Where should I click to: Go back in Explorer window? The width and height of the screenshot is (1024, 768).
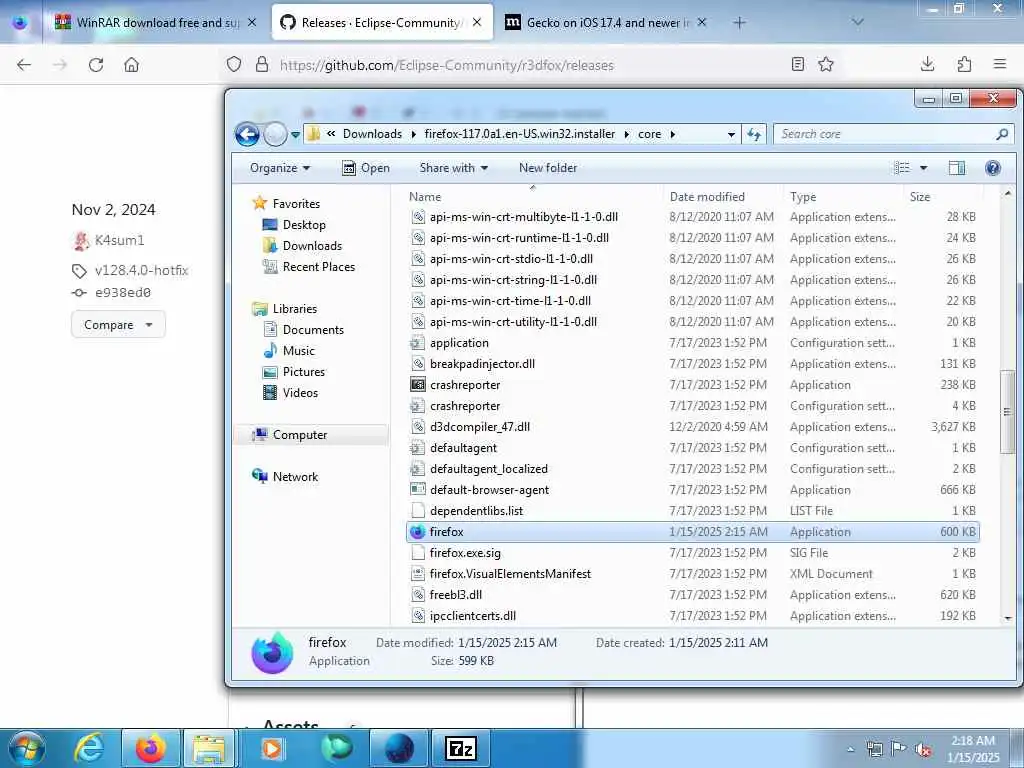click(248, 135)
